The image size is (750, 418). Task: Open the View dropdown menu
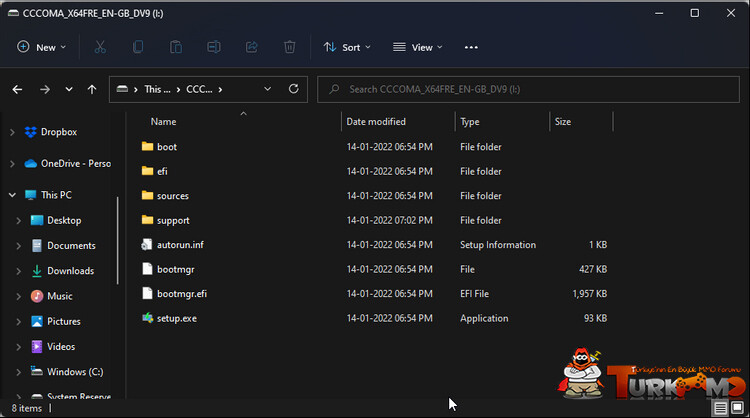pos(418,47)
